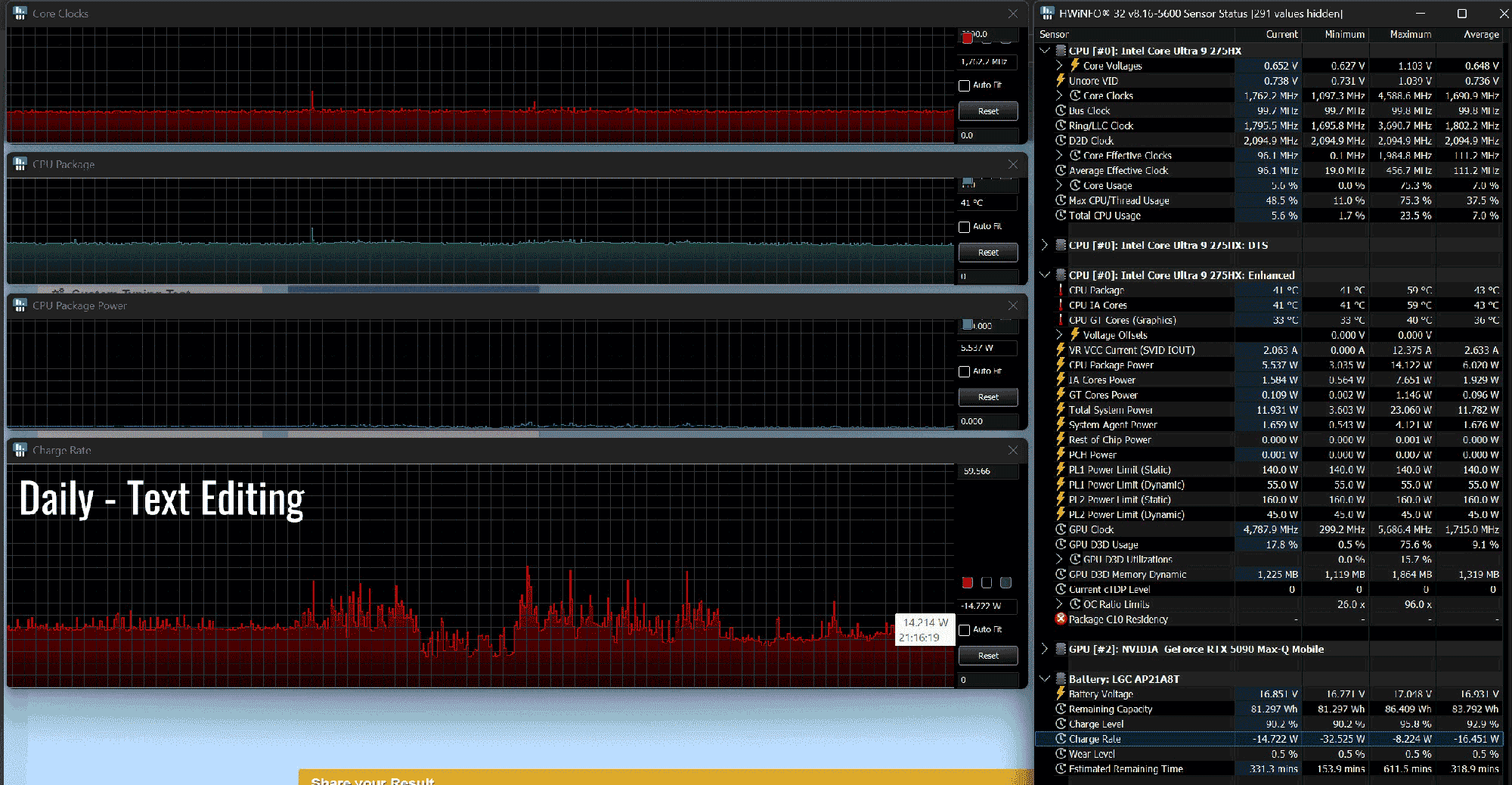The image size is (1512, 785).
Task: Click the thermometer icon beside CPU IA Cores
Action: click(x=1061, y=305)
